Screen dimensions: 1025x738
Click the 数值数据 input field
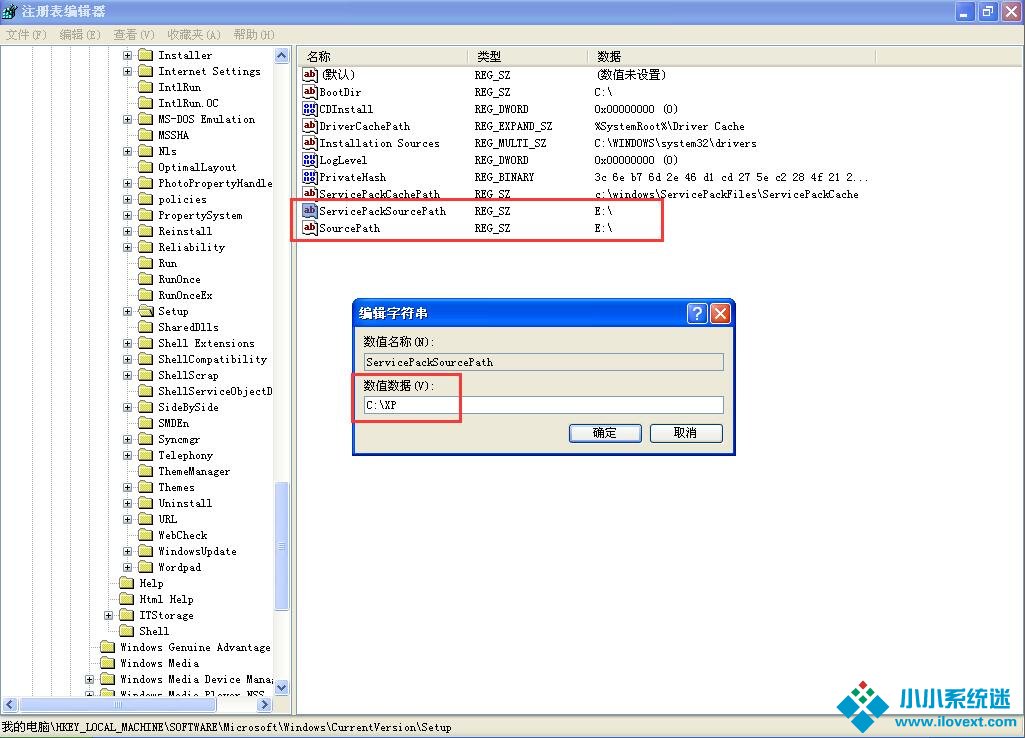click(544, 405)
